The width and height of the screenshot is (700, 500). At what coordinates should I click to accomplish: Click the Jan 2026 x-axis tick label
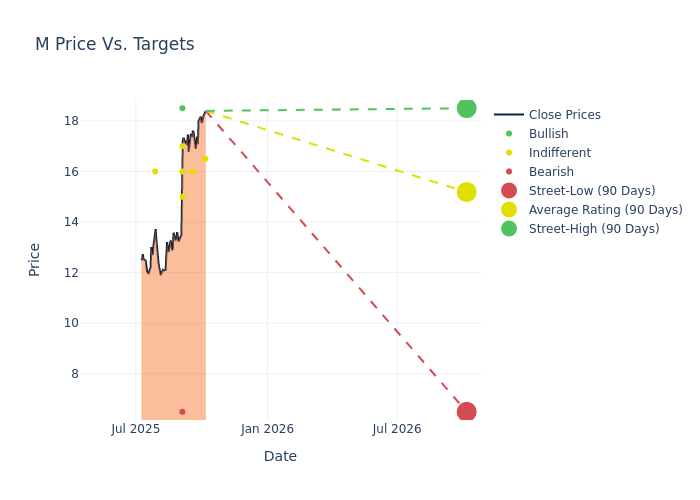[267, 429]
